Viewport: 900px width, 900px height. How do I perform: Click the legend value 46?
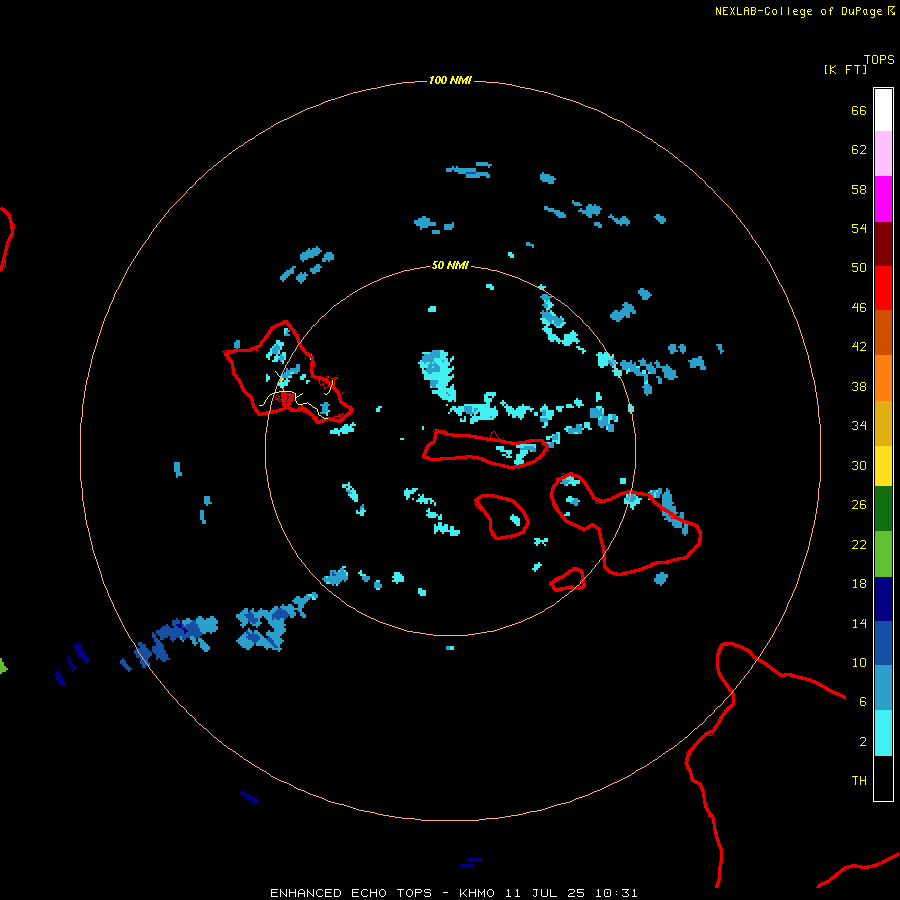(859, 308)
